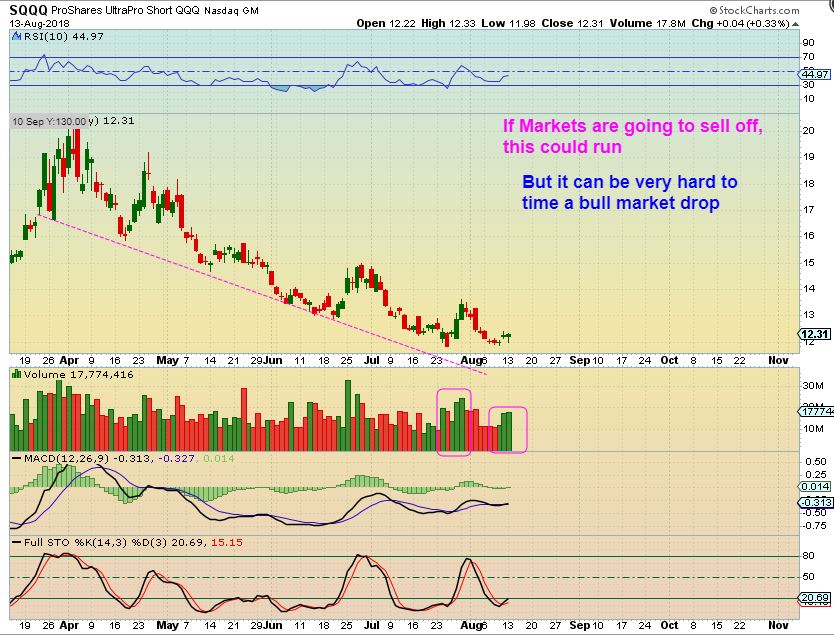Click the 20.69 tag on stochastic axis

pos(815,598)
